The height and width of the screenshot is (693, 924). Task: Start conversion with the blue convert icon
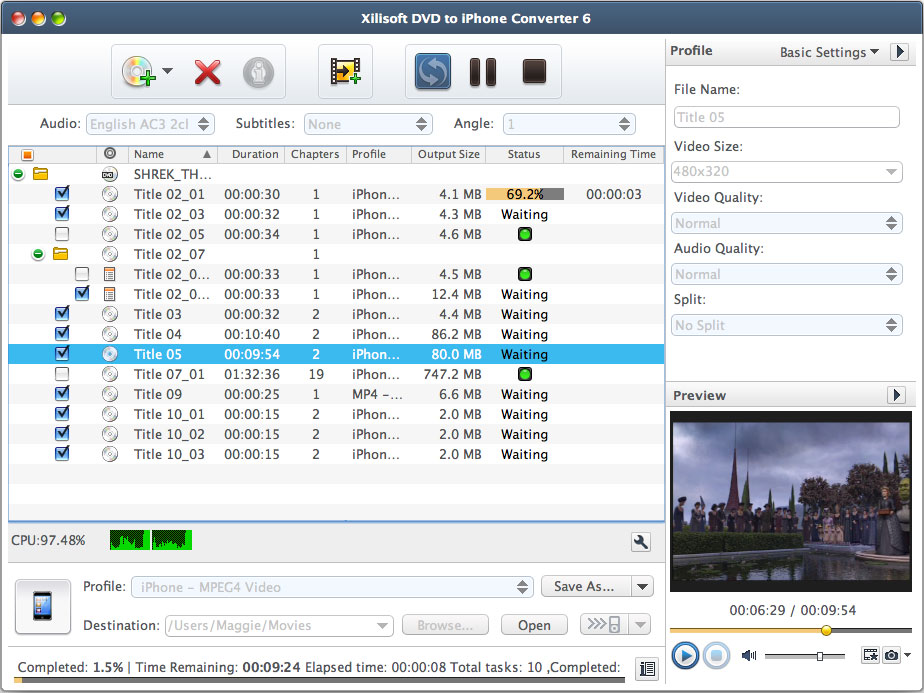coord(432,72)
